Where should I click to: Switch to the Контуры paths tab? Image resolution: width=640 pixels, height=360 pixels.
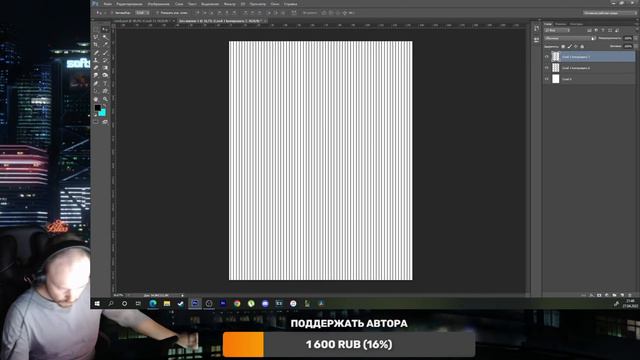[x=576, y=24]
